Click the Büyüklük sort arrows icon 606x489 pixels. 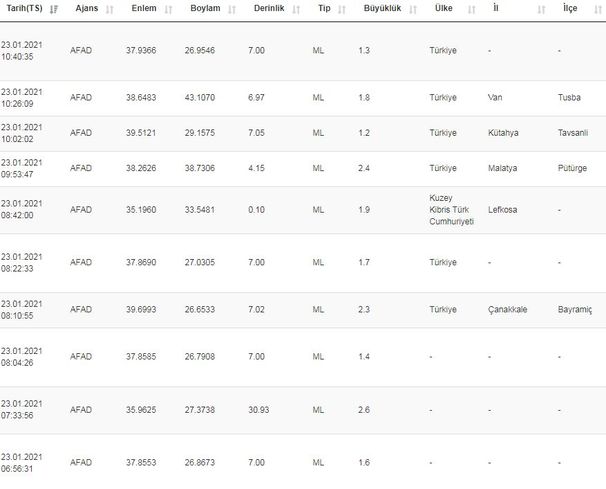(x=413, y=9)
